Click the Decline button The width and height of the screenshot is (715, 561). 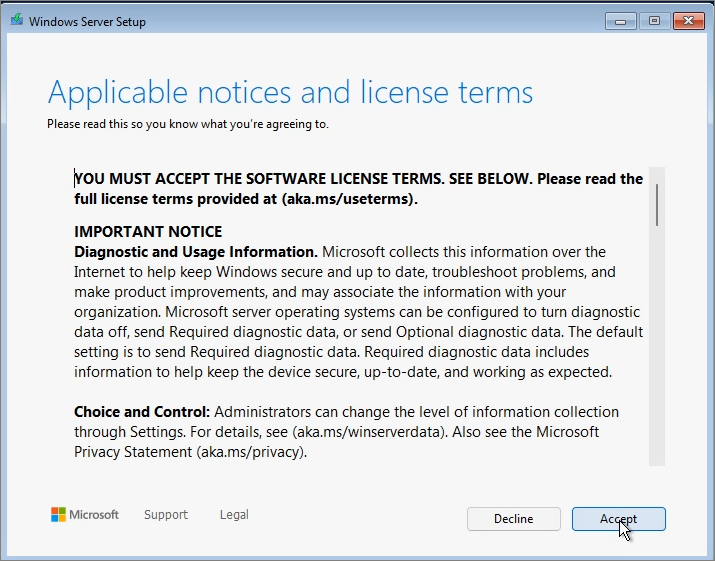tap(513, 519)
